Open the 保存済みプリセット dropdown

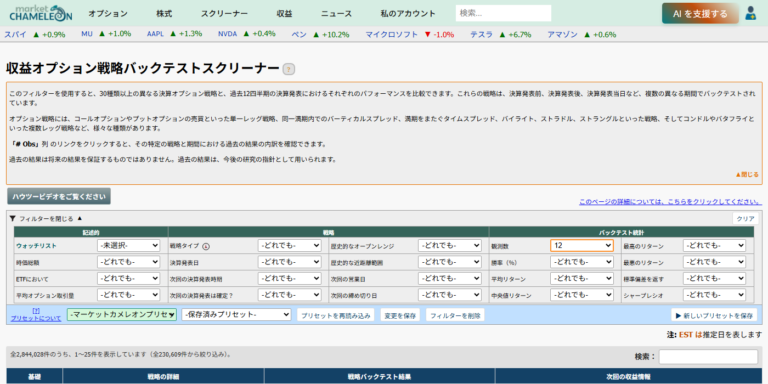pos(237,315)
